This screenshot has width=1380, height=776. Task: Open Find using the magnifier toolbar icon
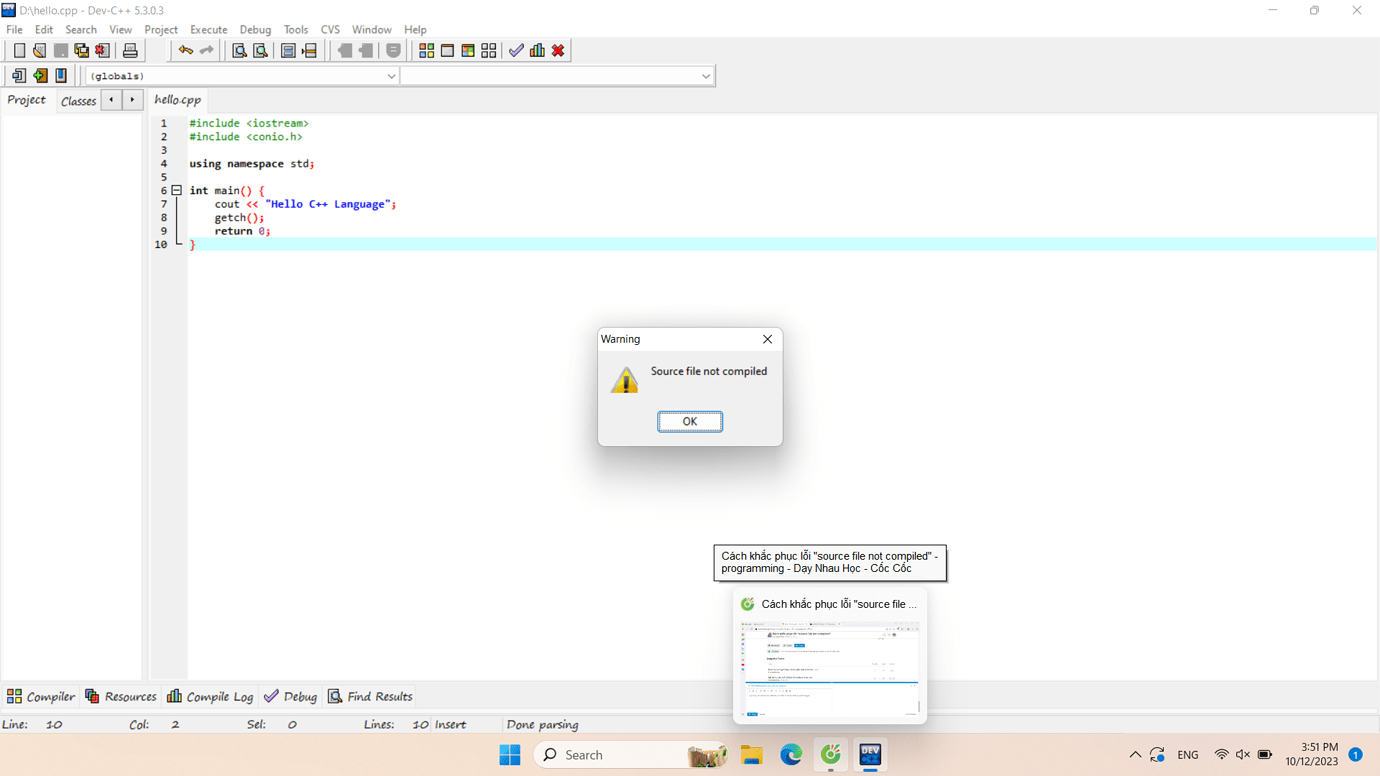click(x=238, y=50)
